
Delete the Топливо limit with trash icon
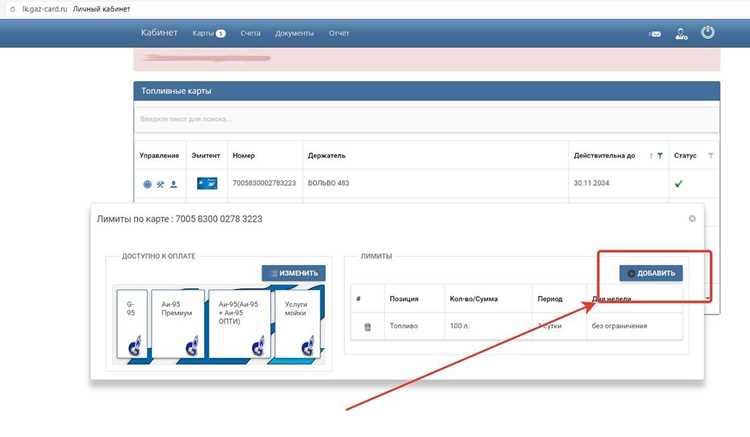click(367, 327)
